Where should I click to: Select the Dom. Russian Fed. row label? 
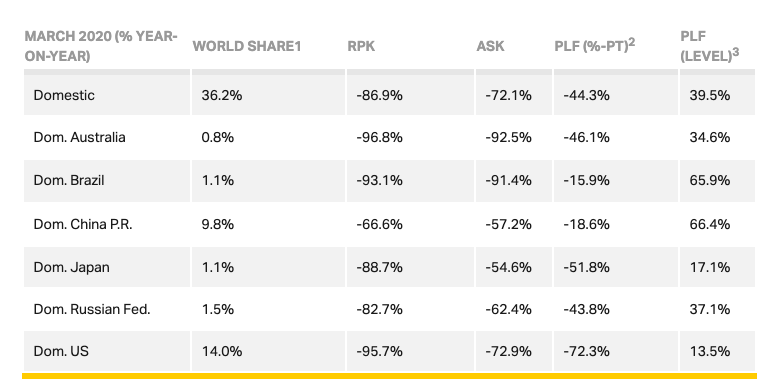[92, 309]
